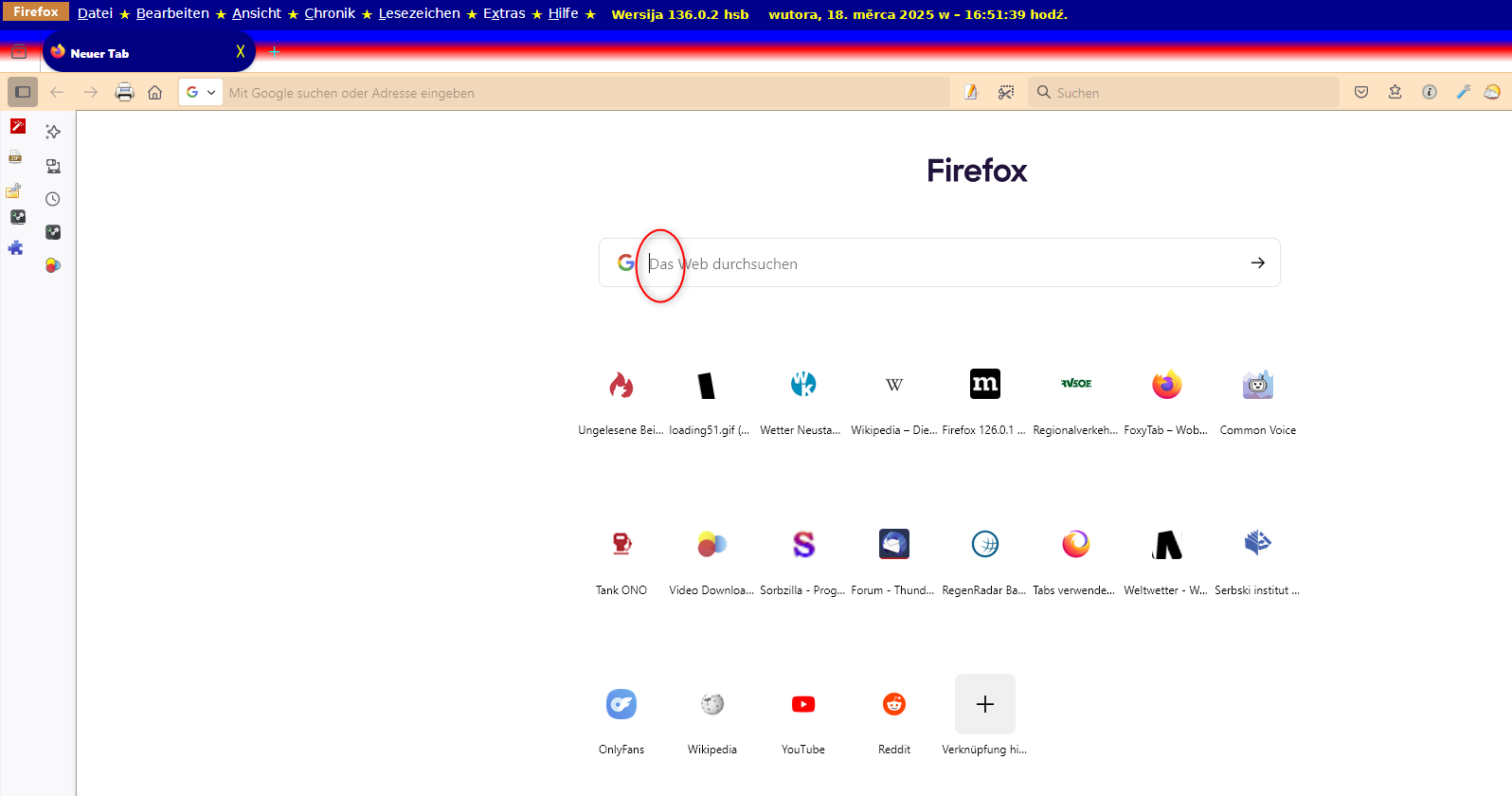
Task: Open the Ansicht menu
Action: coord(257,13)
